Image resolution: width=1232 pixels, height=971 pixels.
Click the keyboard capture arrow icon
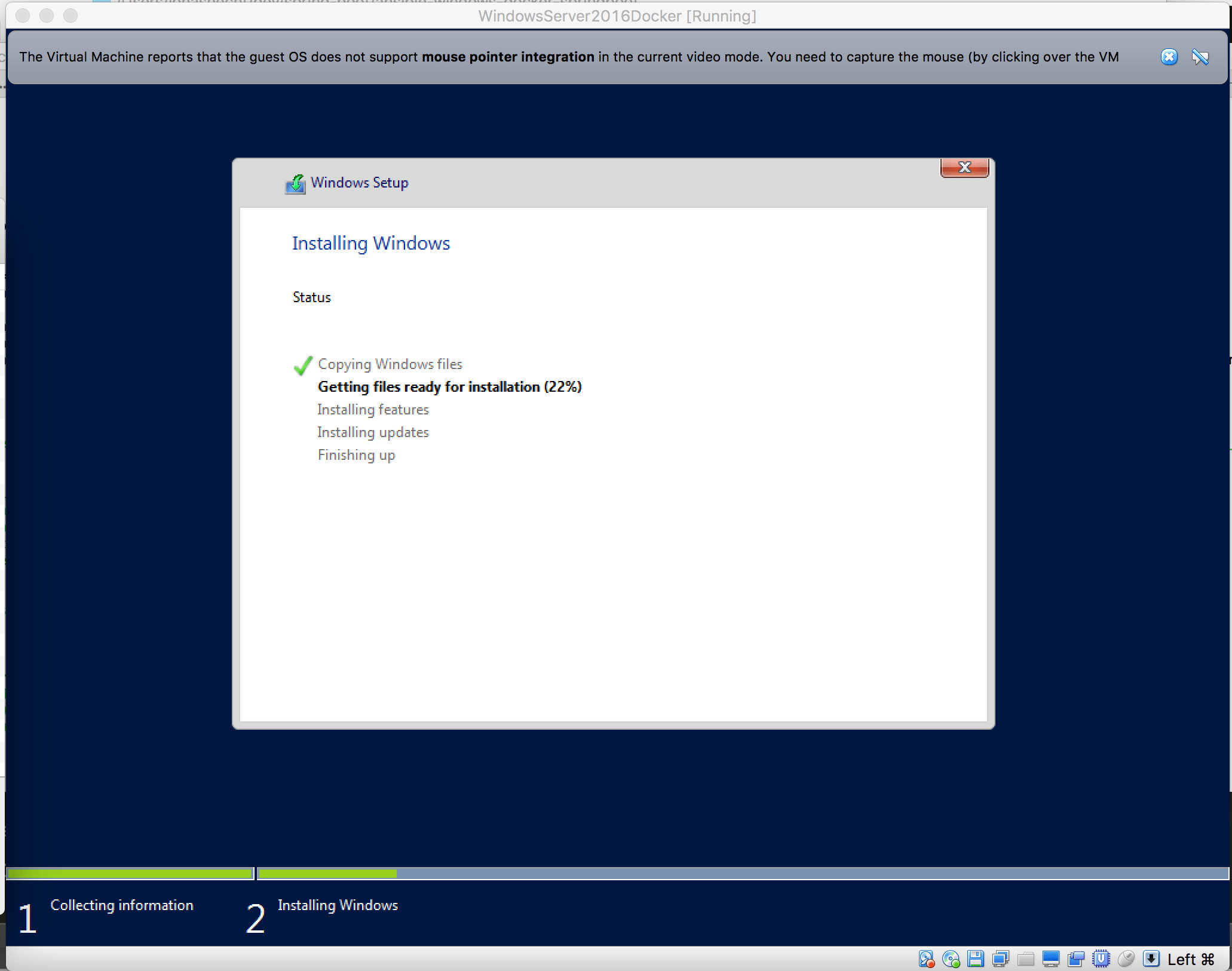pos(1151,959)
